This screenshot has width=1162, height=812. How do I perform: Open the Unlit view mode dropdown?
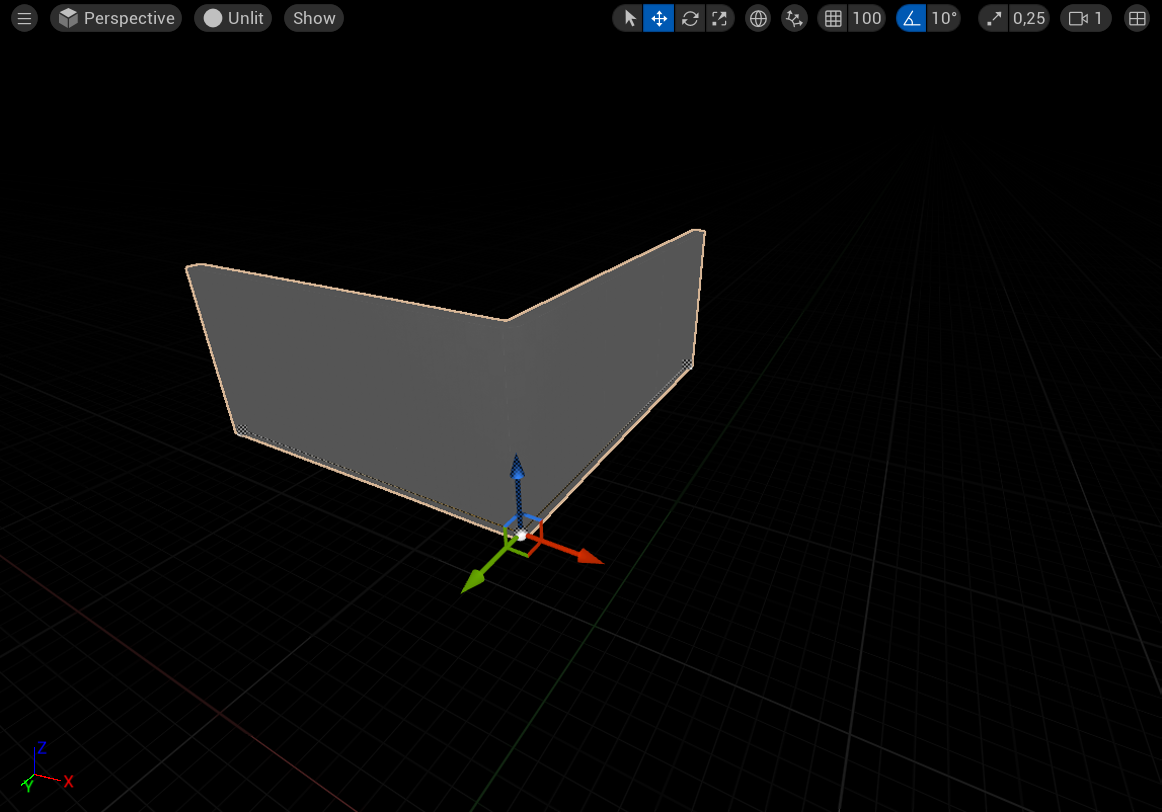coord(233,18)
